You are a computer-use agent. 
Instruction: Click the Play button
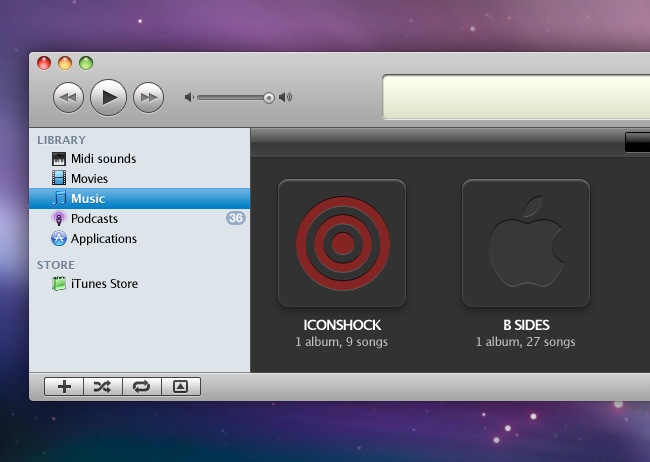coord(109,97)
